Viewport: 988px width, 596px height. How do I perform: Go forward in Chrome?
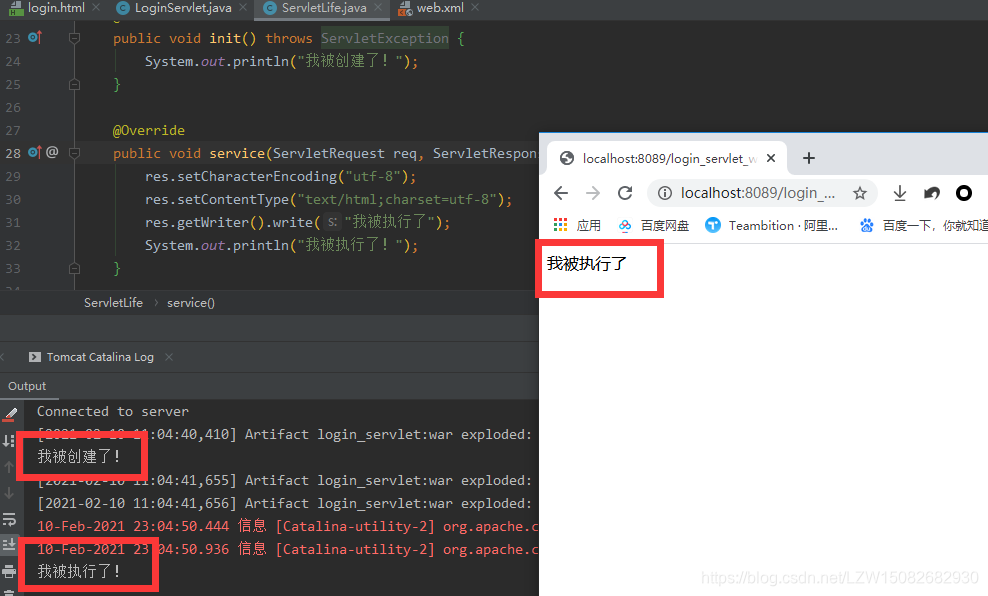point(593,193)
